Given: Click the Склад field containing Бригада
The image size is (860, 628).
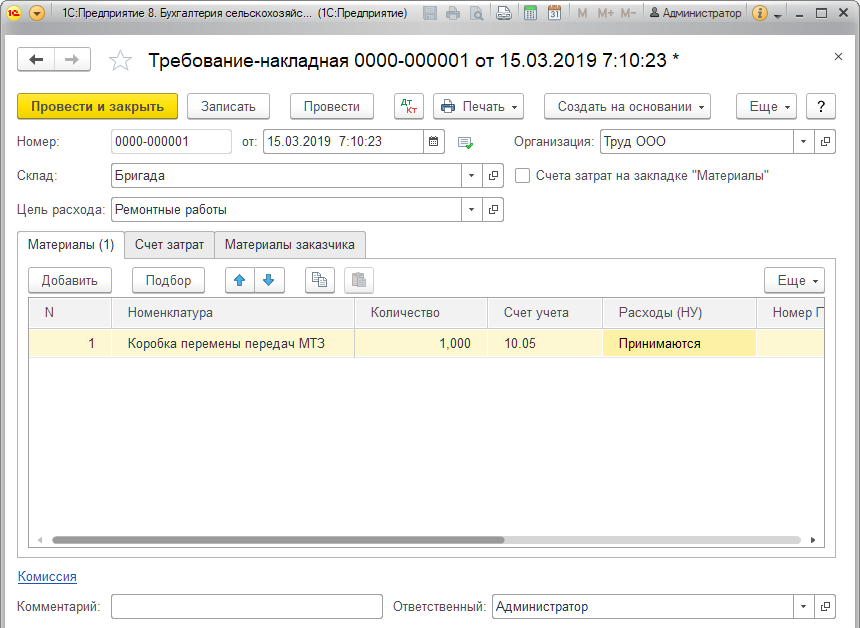Looking at the screenshot, I should point(286,176).
